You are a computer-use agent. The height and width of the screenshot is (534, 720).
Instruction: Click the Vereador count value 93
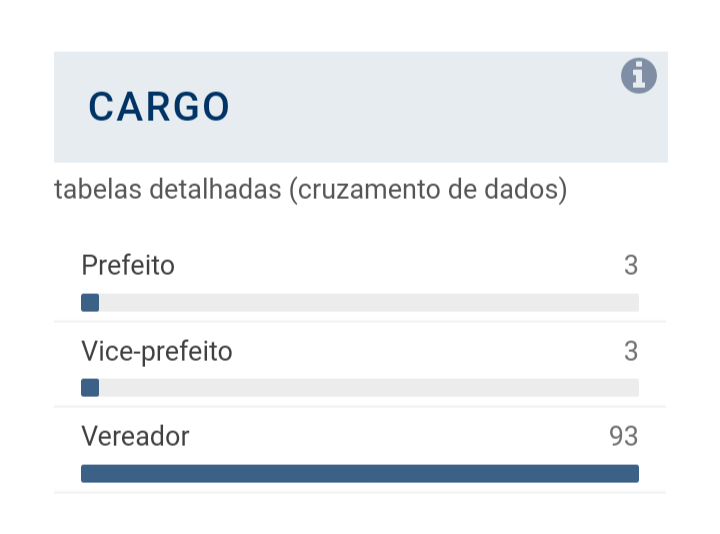(624, 436)
